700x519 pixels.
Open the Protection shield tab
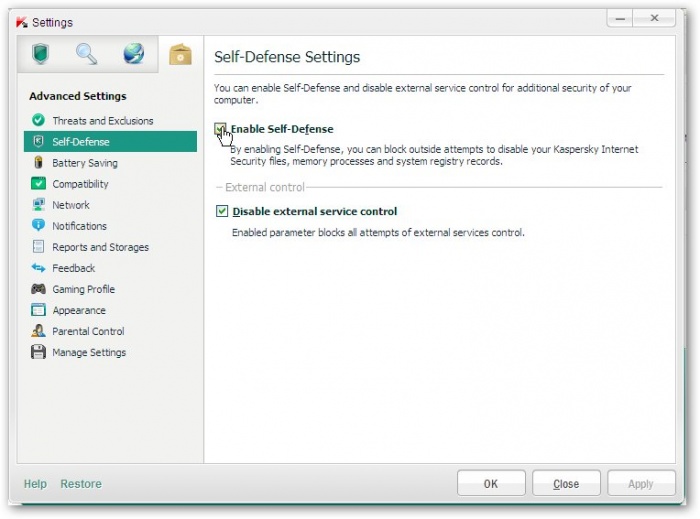click(40, 54)
